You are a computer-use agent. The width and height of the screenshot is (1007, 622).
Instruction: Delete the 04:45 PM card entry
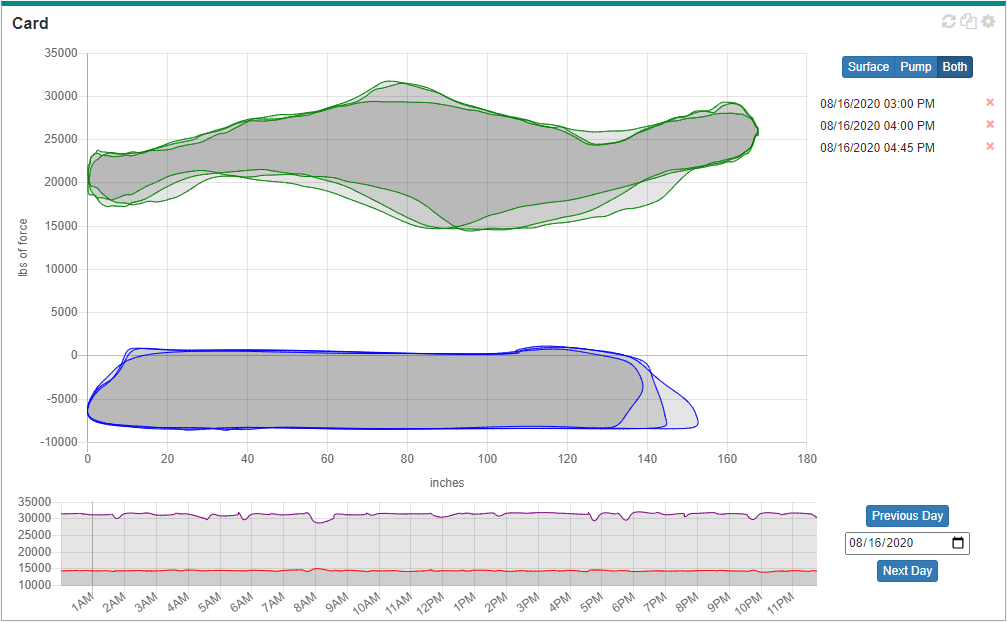[990, 147]
